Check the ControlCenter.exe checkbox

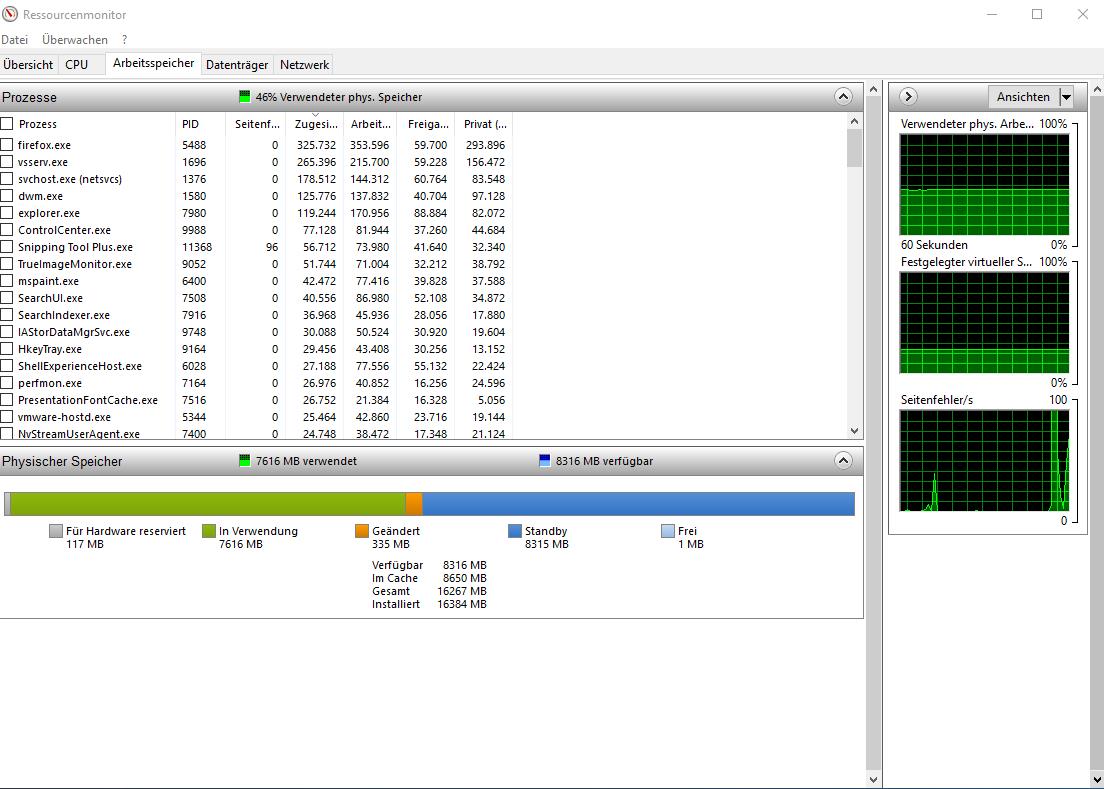[7, 229]
